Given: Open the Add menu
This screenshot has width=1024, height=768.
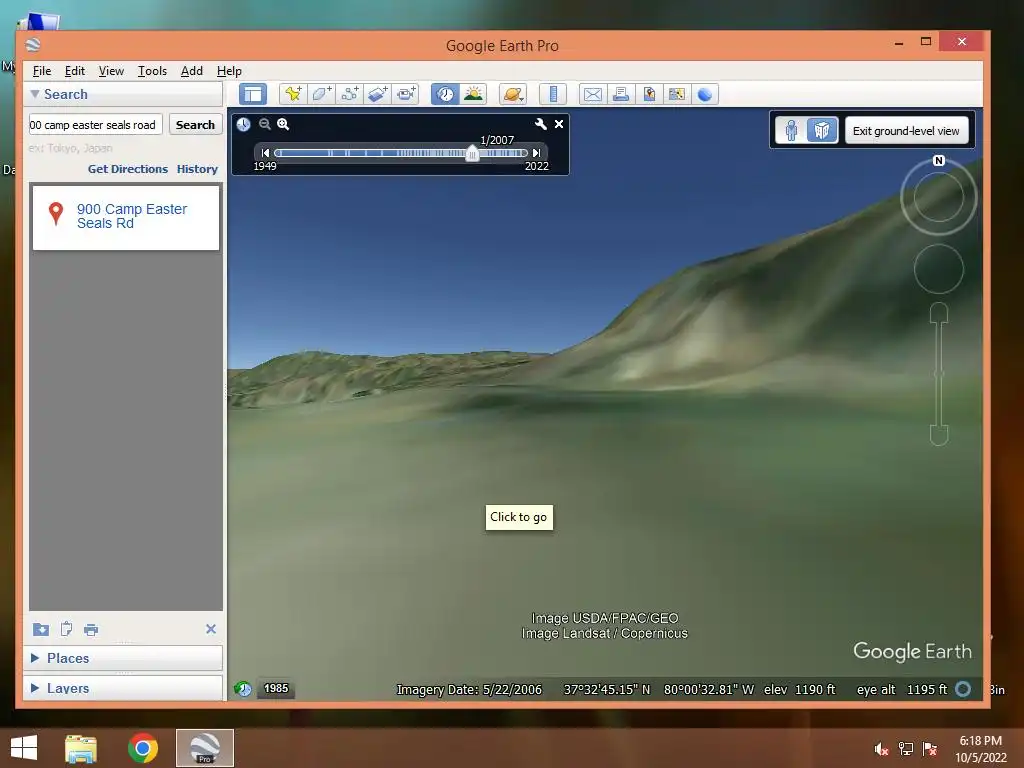Looking at the screenshot, I should (x=191, y=71).
